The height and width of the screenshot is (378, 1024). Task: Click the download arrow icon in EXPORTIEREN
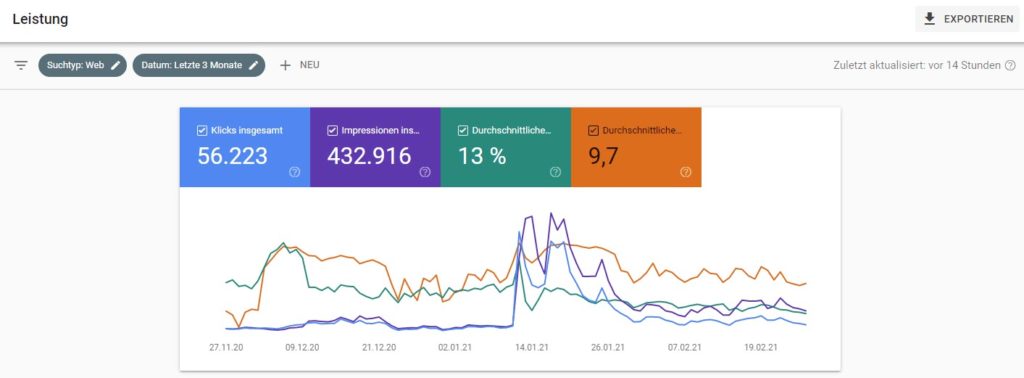coord(929,19)
